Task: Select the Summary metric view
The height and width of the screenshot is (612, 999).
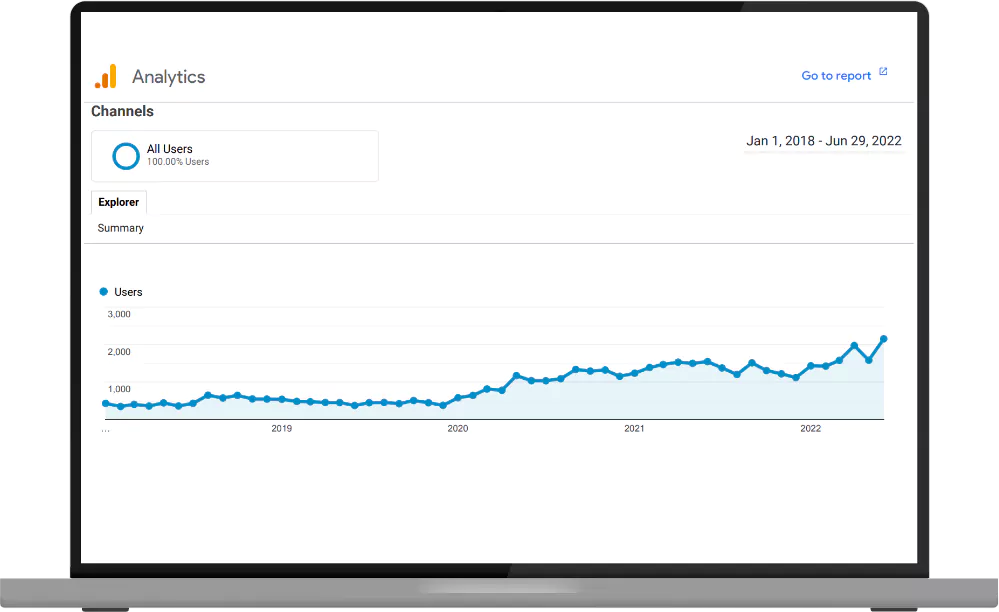Action: 119,228
